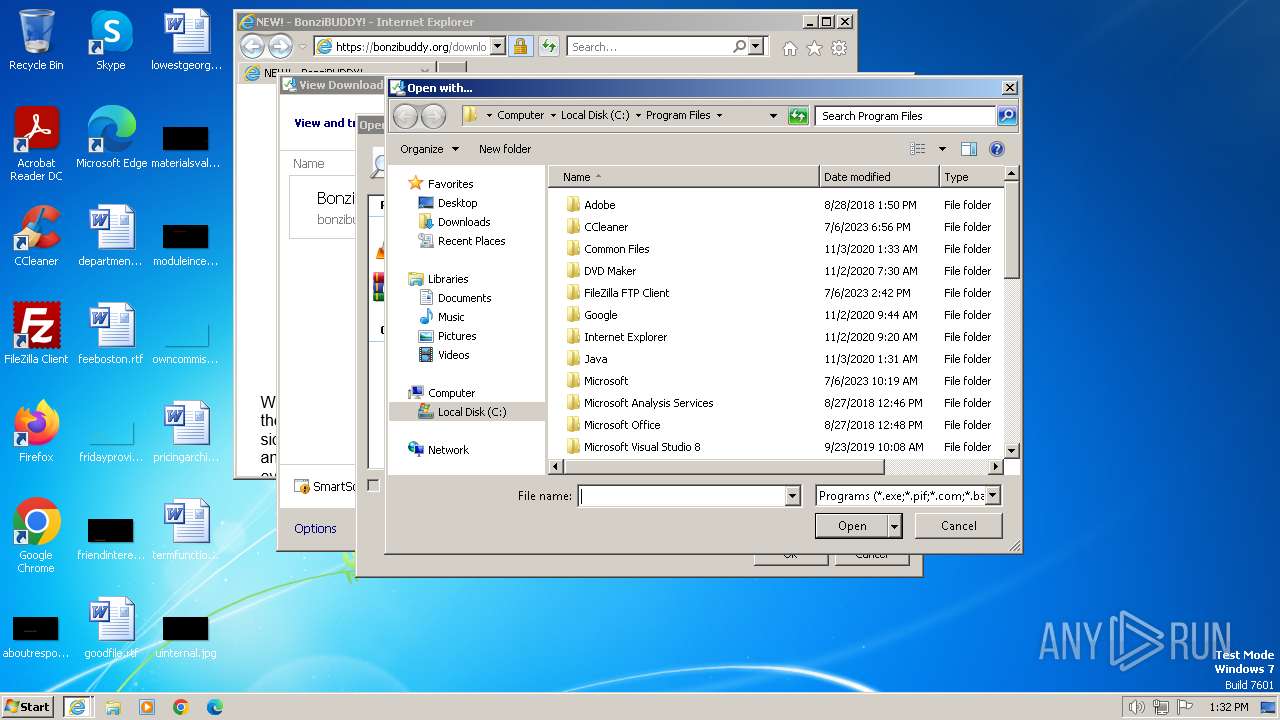Image resolution: width=1280 pixels, height=720 pixels.
Task: Open the Recycle Bin desktop icon
Action: [x=36, y=40]
